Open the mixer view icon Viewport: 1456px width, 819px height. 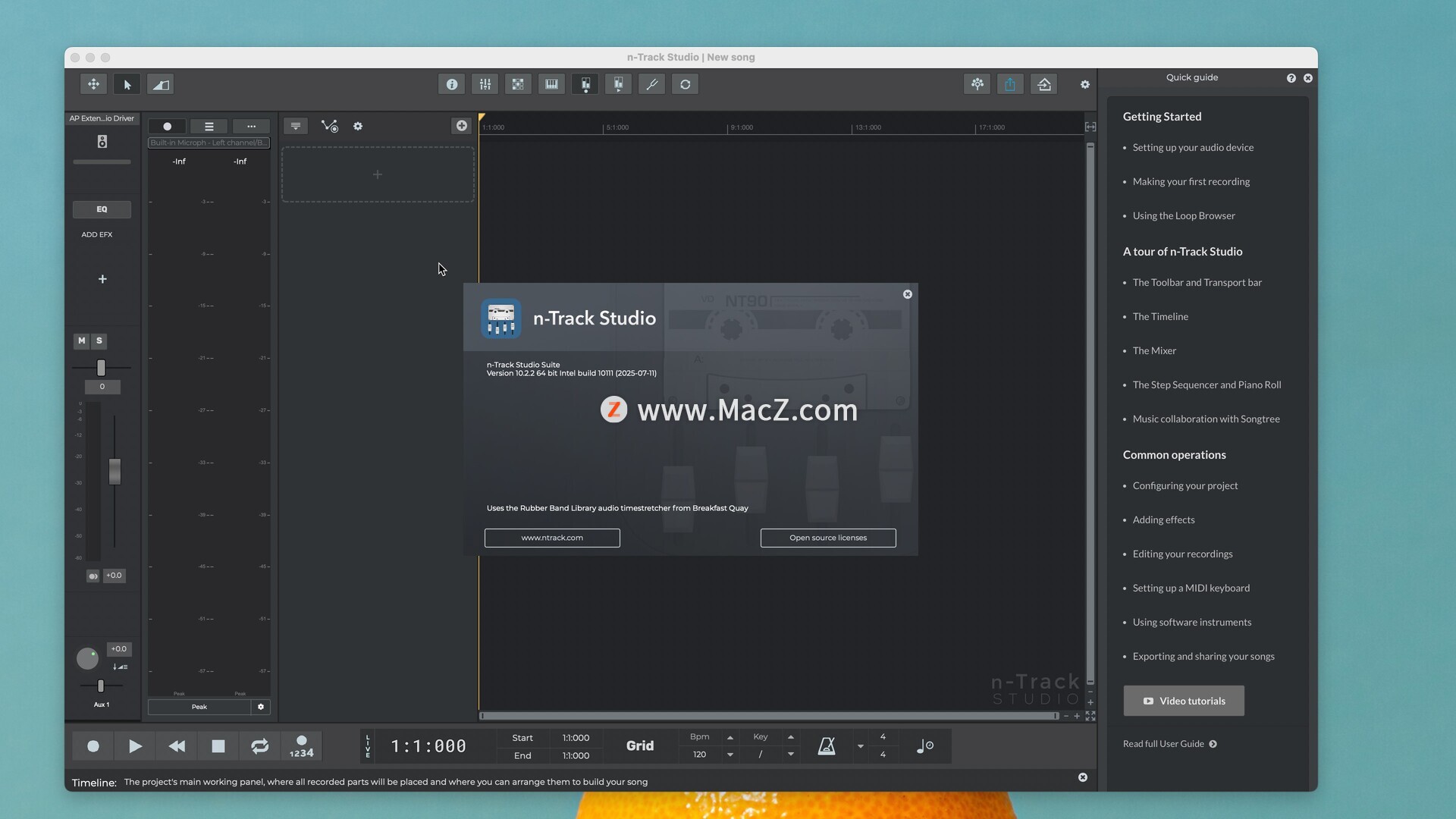click(x=485, y=84)
